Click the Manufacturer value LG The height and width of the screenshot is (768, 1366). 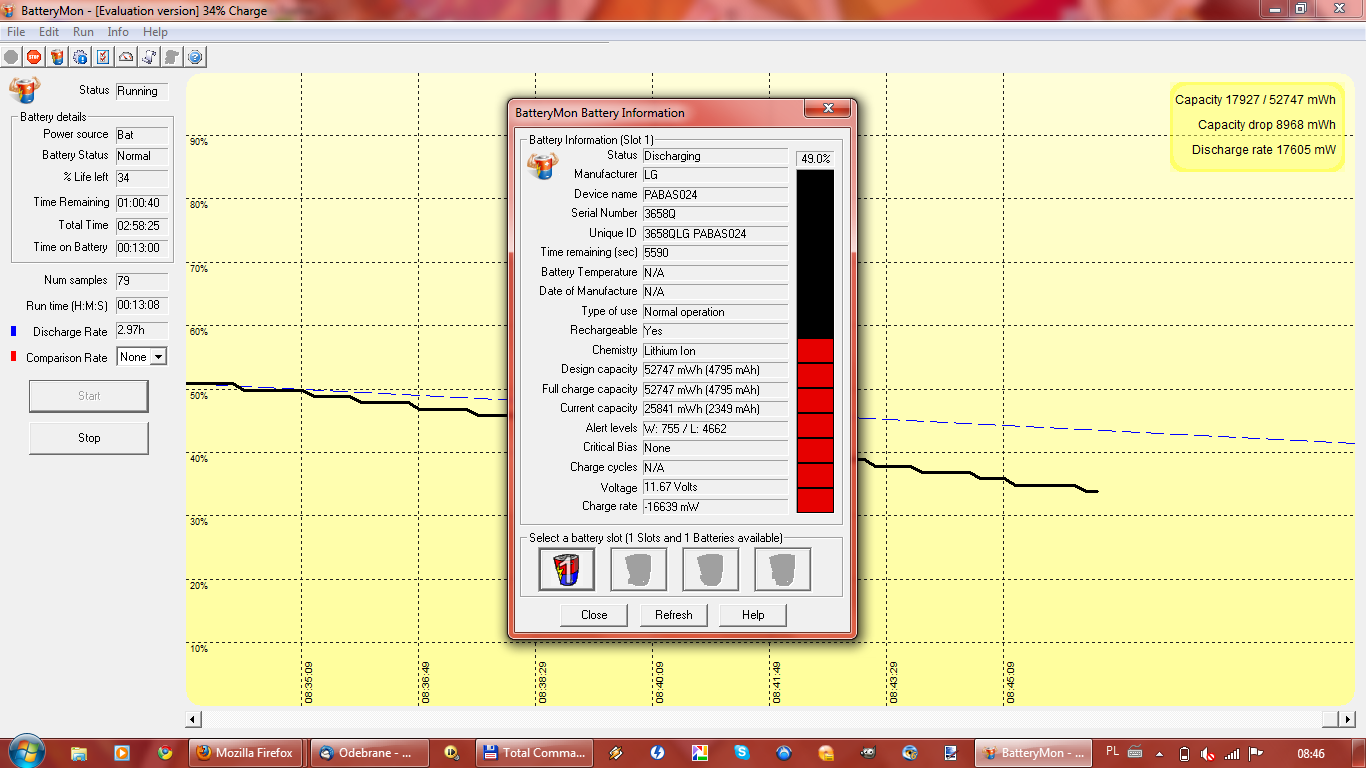pos(715,175)
